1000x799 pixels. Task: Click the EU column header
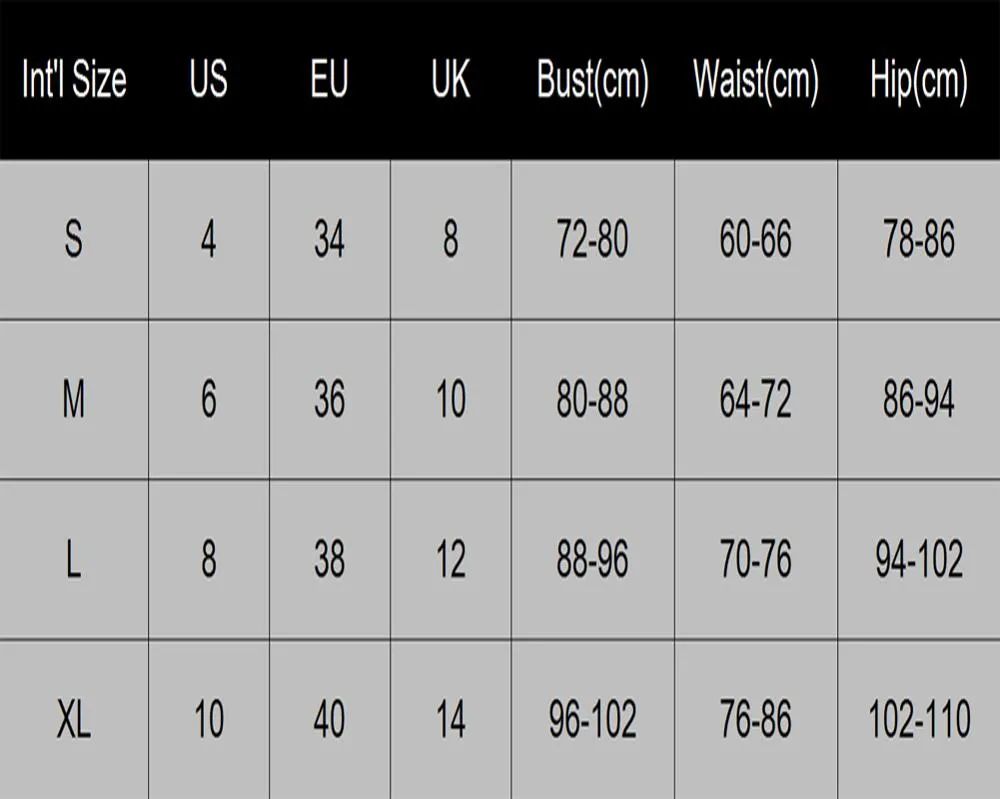330,80
